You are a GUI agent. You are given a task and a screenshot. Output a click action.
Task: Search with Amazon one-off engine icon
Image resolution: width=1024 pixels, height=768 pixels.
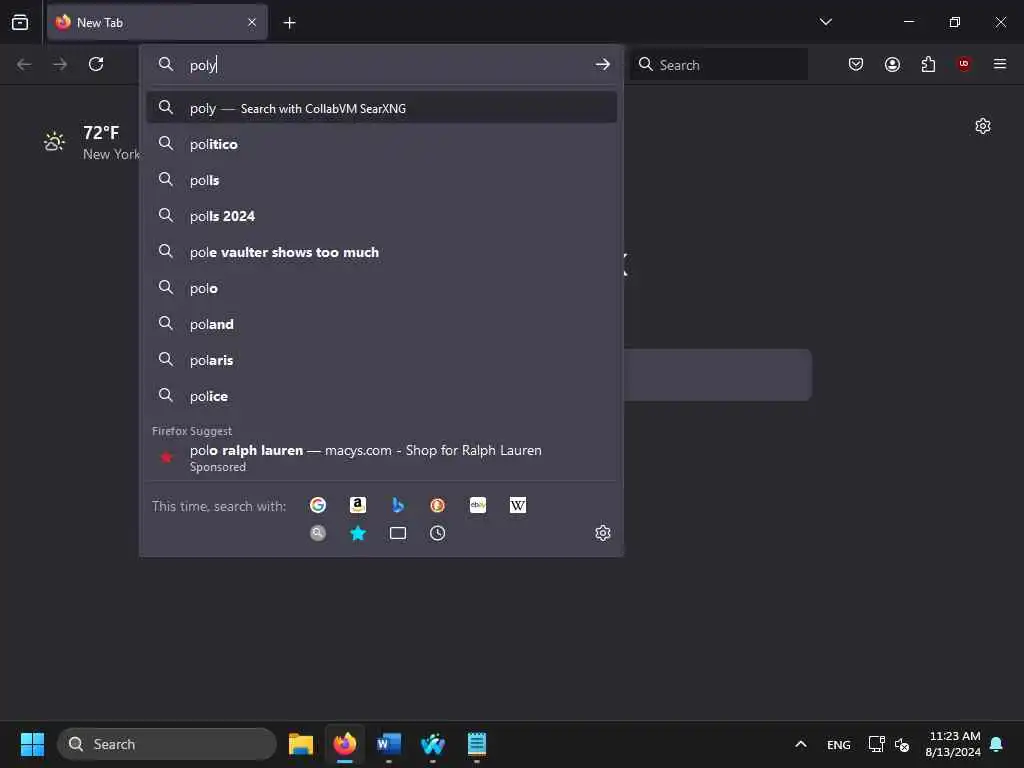pos(358,505)
